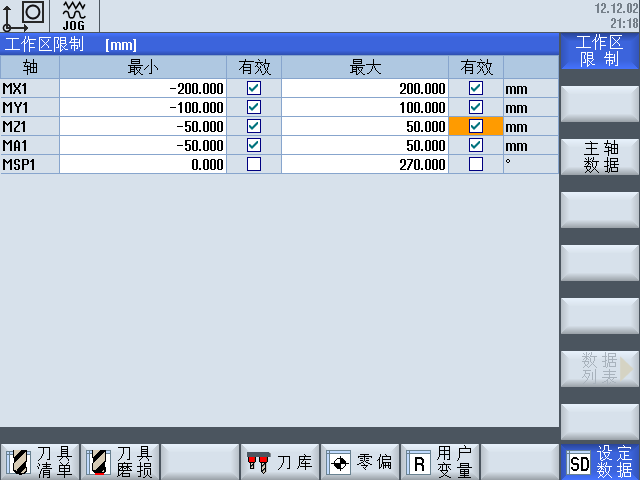
Task: Open the user variables (用户变量) softkey
Action: (x=440, y=462)
